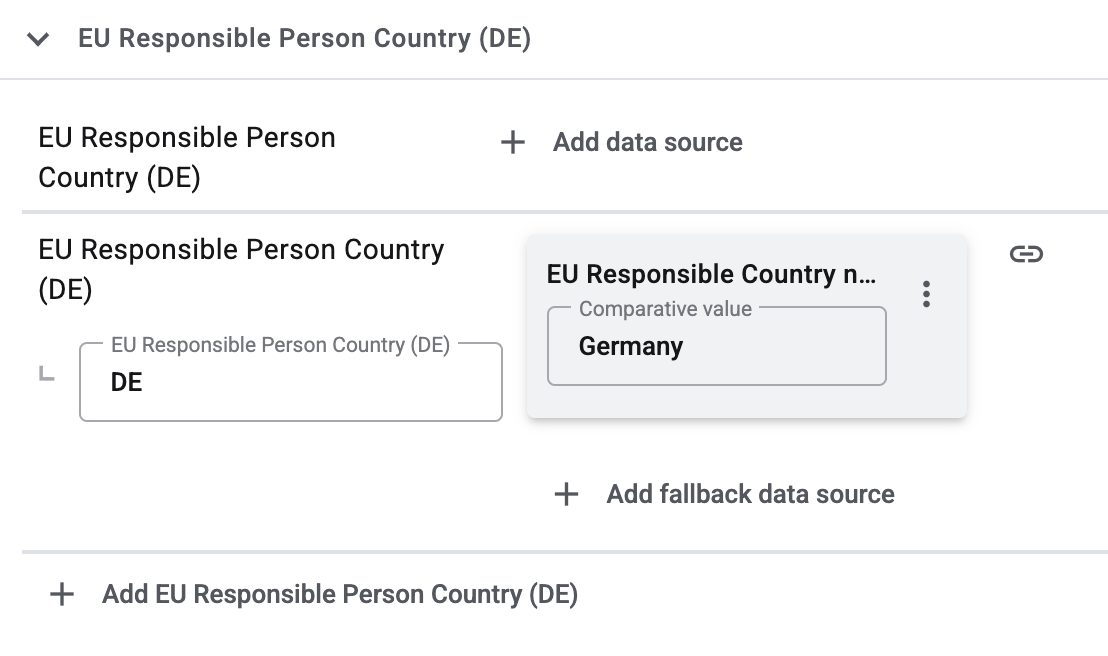This screenshot has height=656, width=1108.
Task: Click the Add data source label
Action: pos(647,143)
